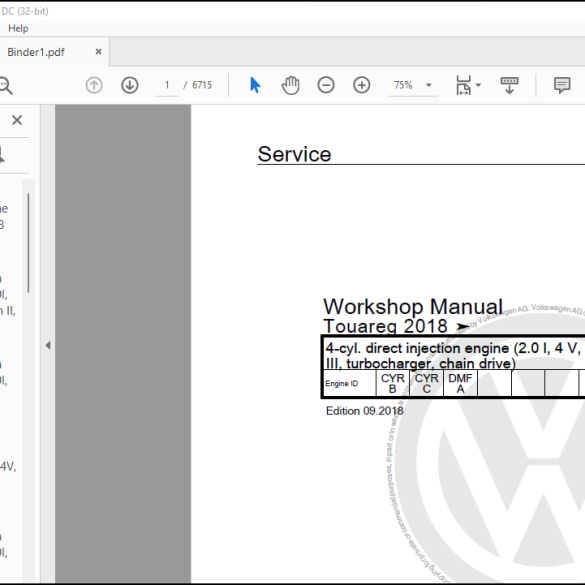Click the magnifier find icon

[x=5, y=85]
